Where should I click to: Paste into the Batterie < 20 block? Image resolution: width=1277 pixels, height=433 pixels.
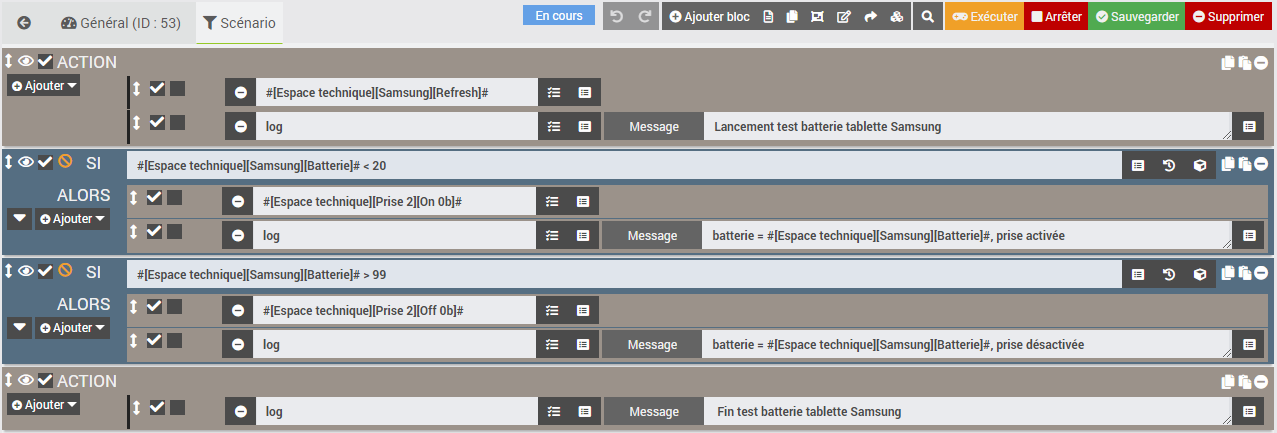1245,164
